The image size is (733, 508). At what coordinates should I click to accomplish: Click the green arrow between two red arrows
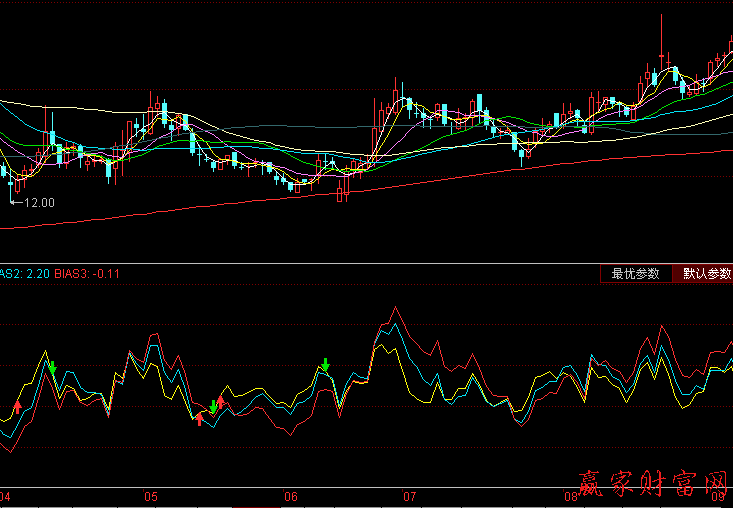(x=212, y=407)
